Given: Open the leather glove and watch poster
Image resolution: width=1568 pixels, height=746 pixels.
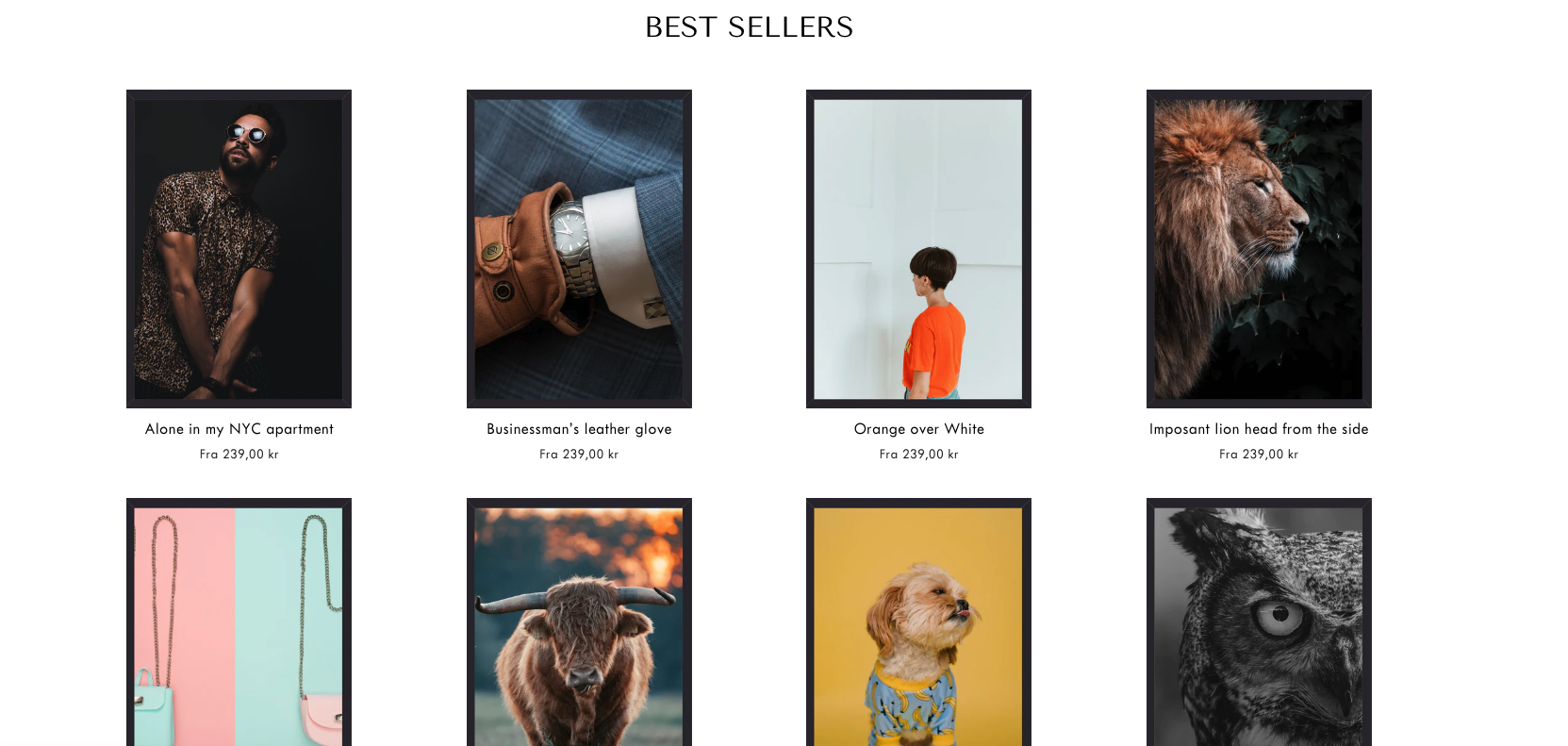Looking at the screenshot, I should pos(579,249).
